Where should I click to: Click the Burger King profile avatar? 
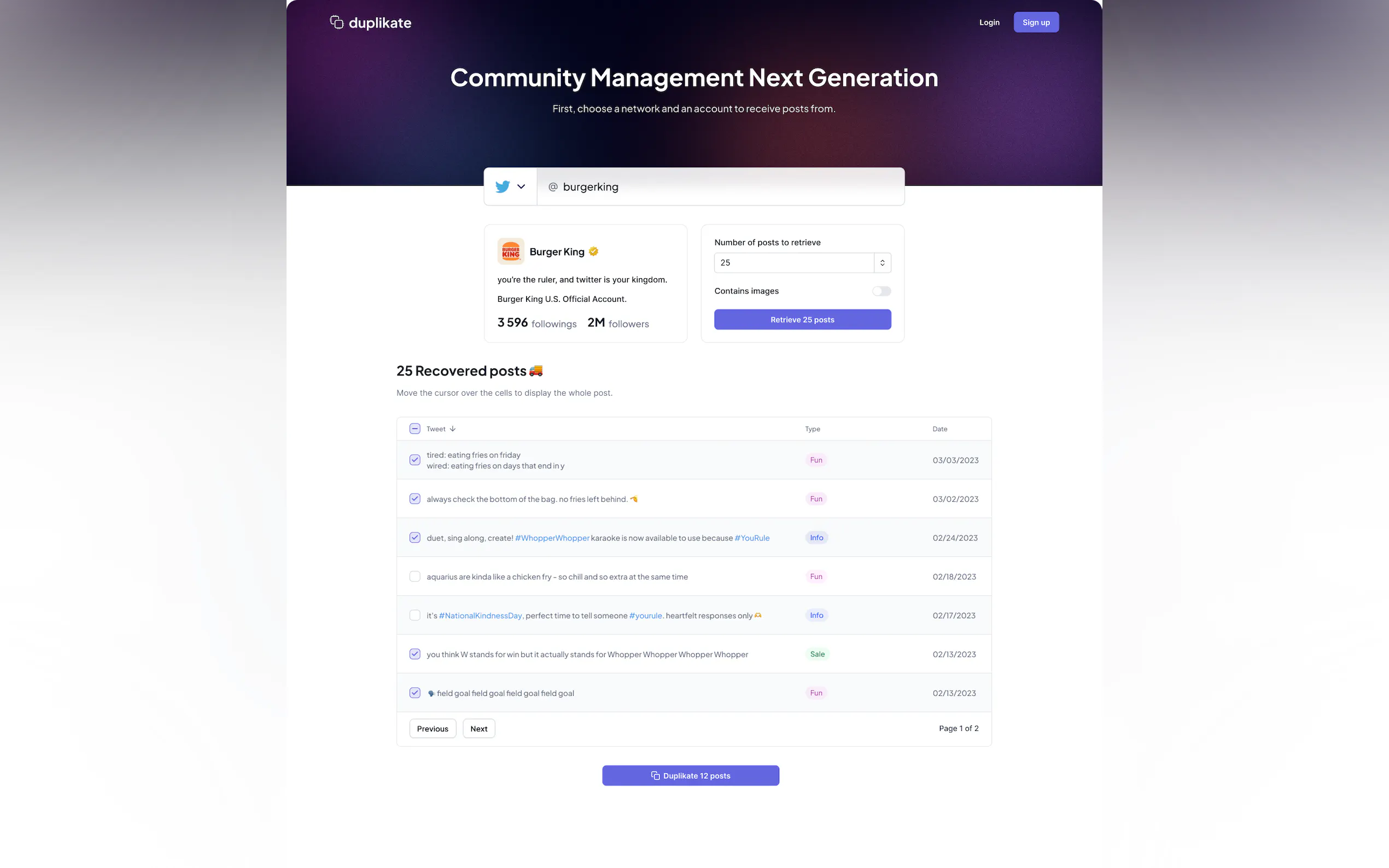510,251
